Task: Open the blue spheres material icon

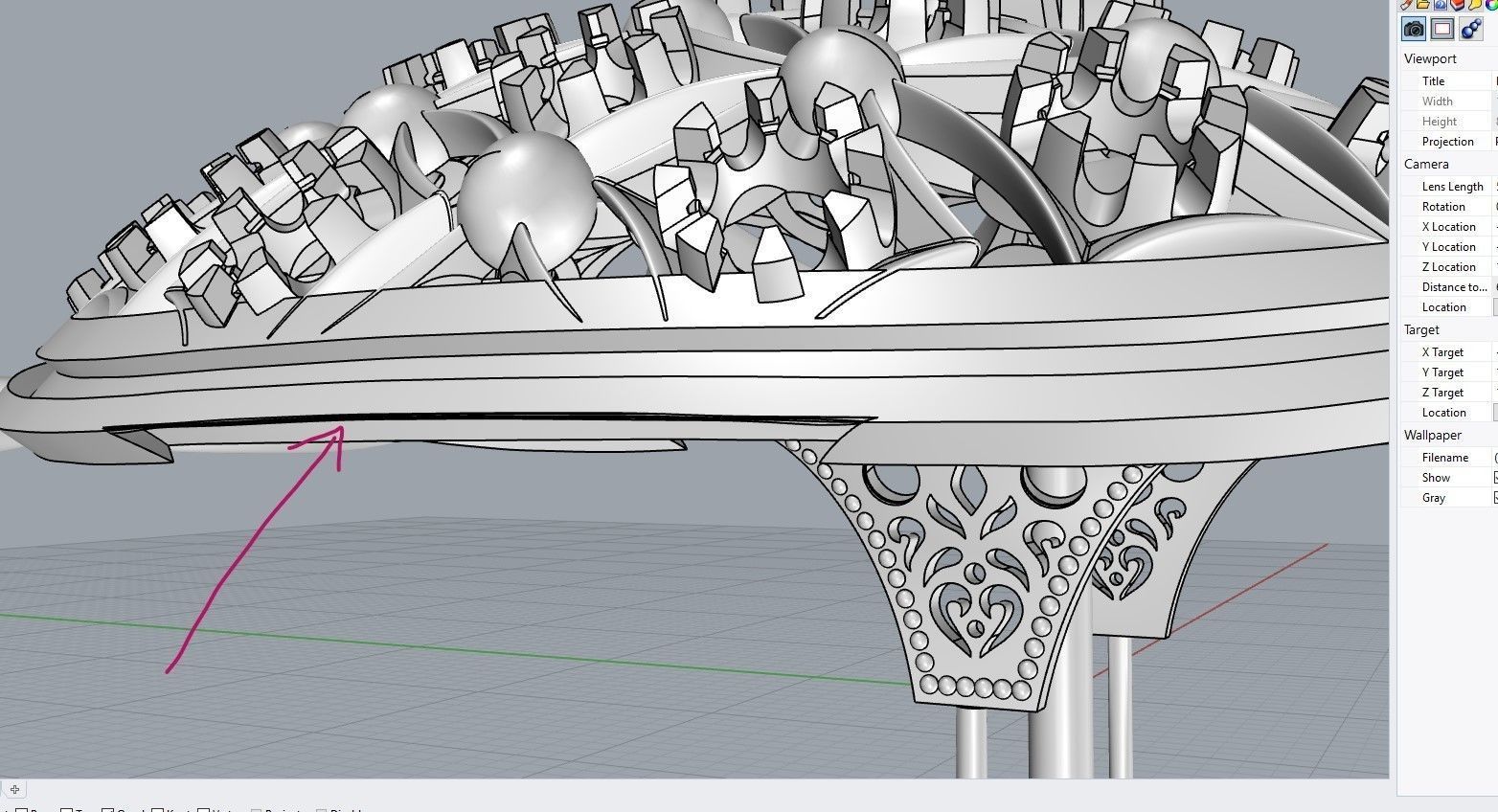Action: tap(1472, 29)
